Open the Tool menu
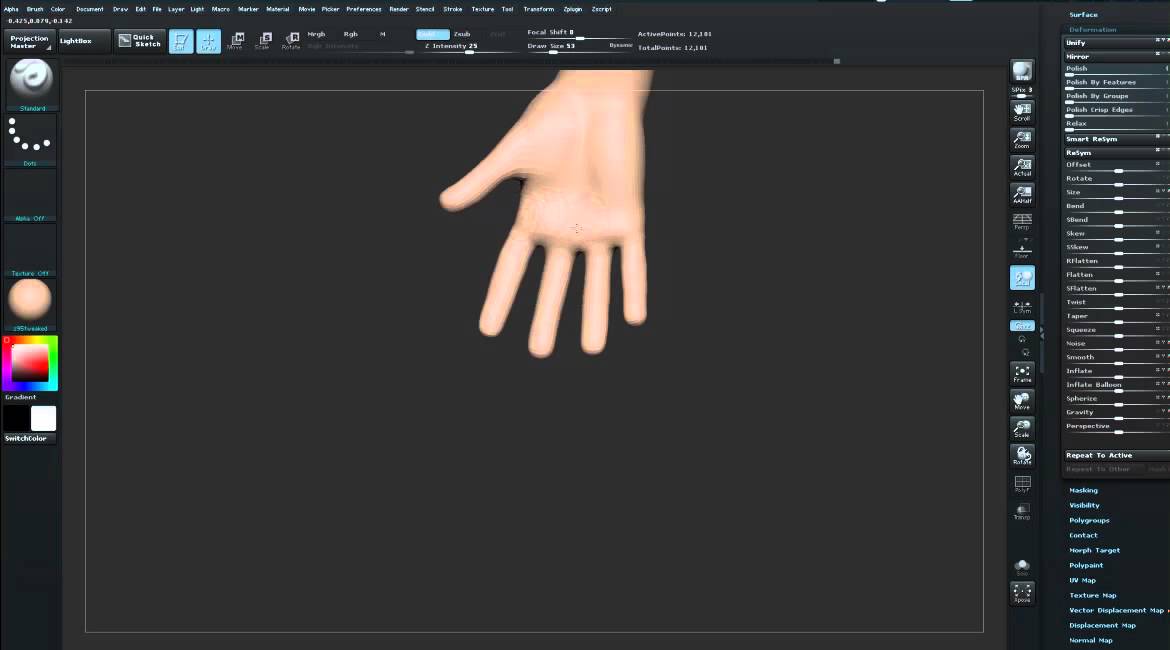The image size is (1170, 650). (507, 9)
